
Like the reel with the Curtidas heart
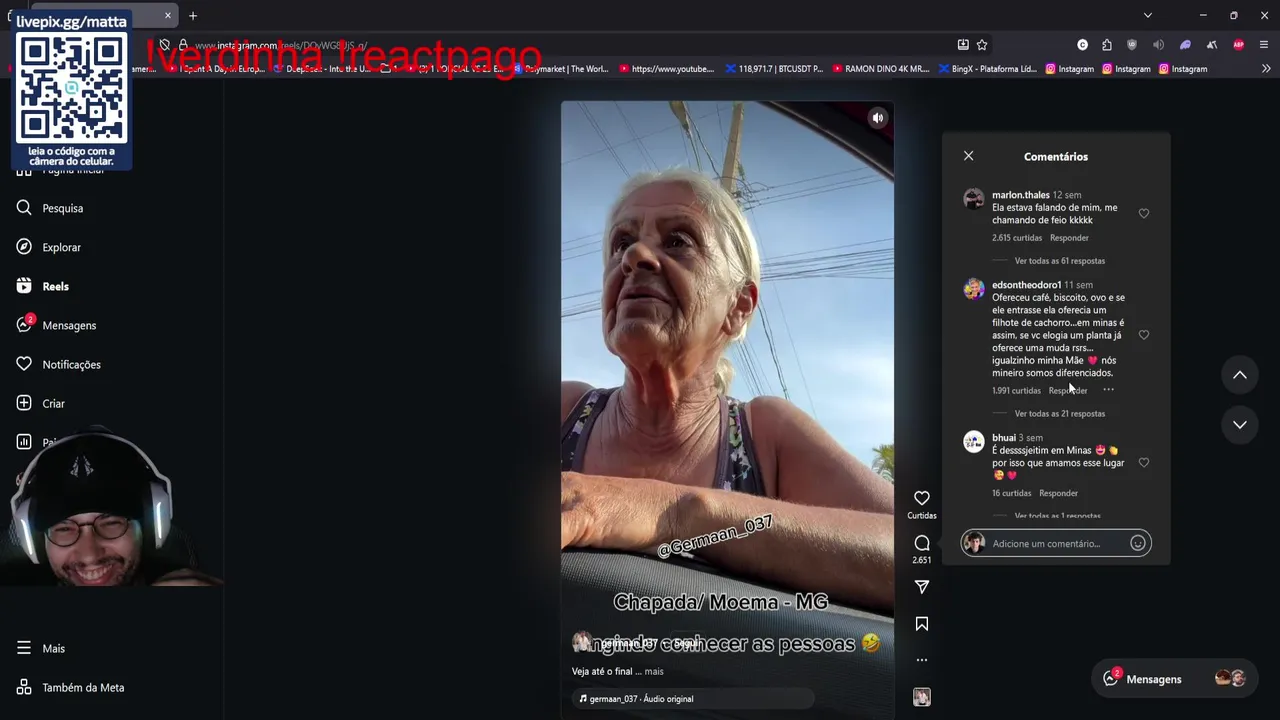tap(922, 498)
